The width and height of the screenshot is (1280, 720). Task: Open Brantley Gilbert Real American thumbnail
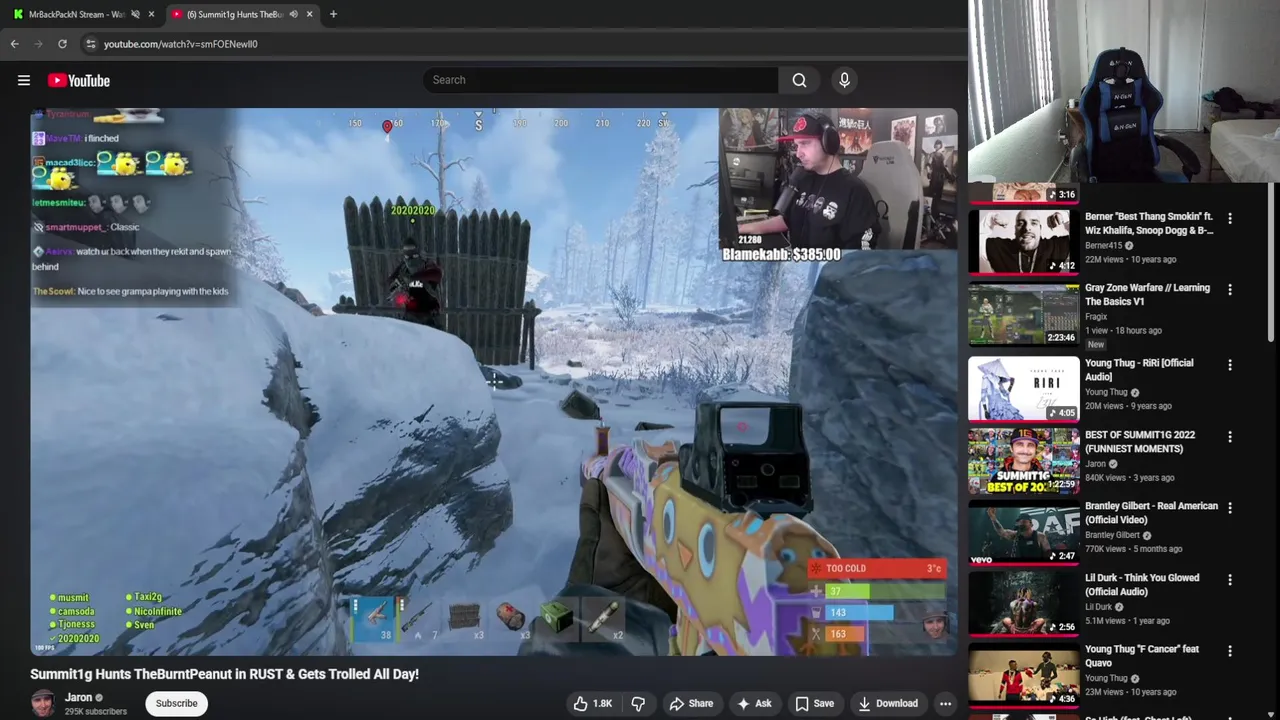(x=1024, y=532)
